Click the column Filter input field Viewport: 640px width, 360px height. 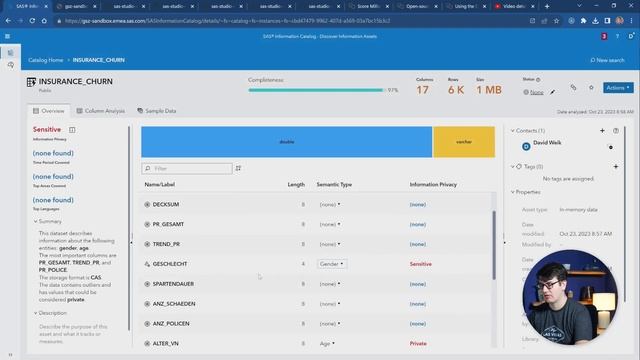187,168
